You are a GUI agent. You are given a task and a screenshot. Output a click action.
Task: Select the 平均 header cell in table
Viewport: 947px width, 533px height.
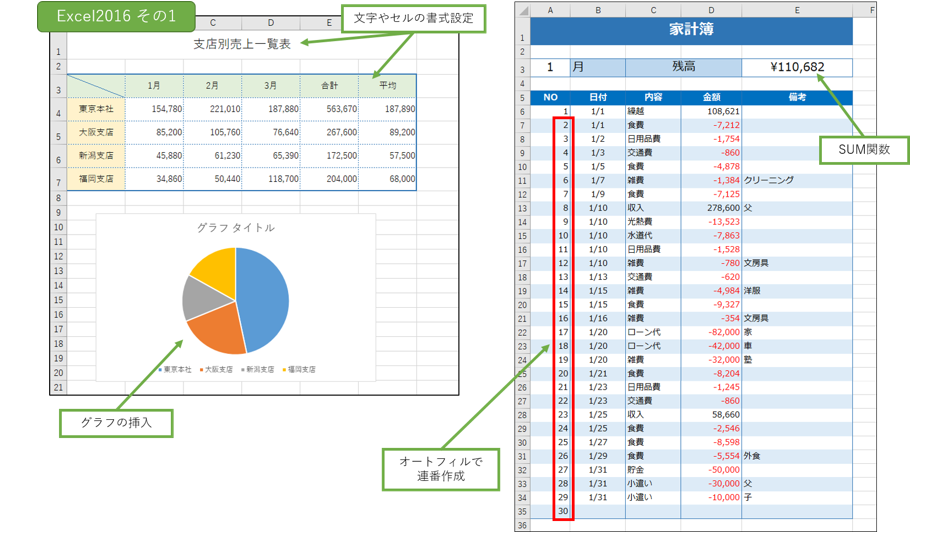pyautogui.click(x=387, y=86)
